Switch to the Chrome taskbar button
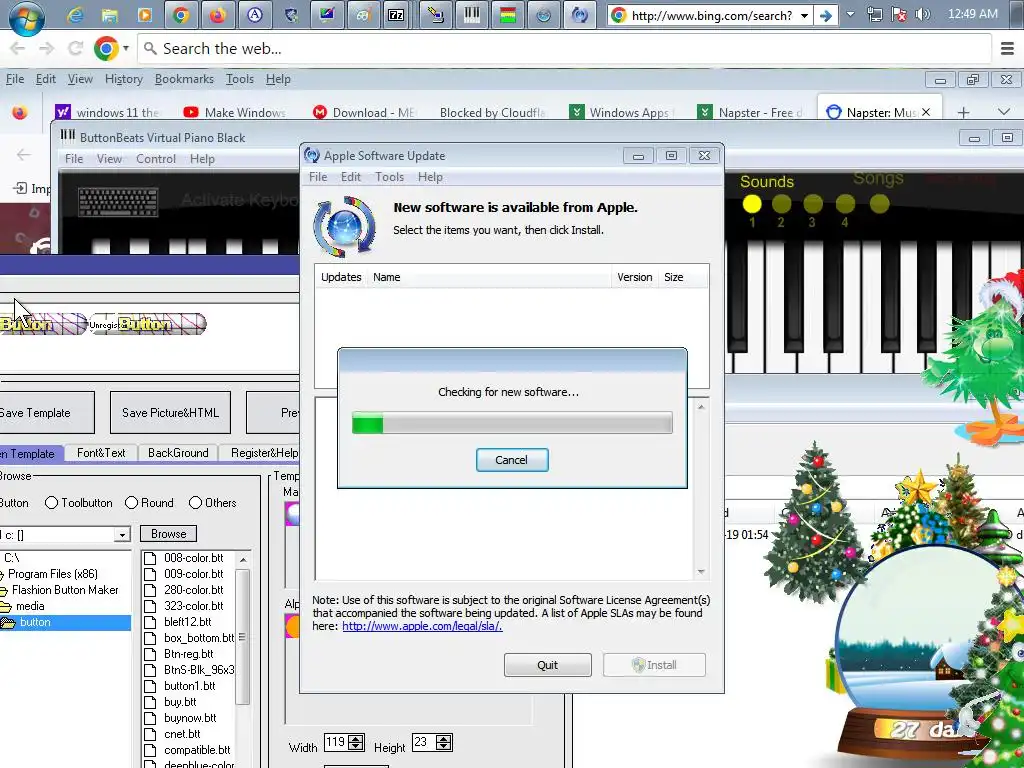This screenshot has height=768, width=1024. (x=181, y=14)
